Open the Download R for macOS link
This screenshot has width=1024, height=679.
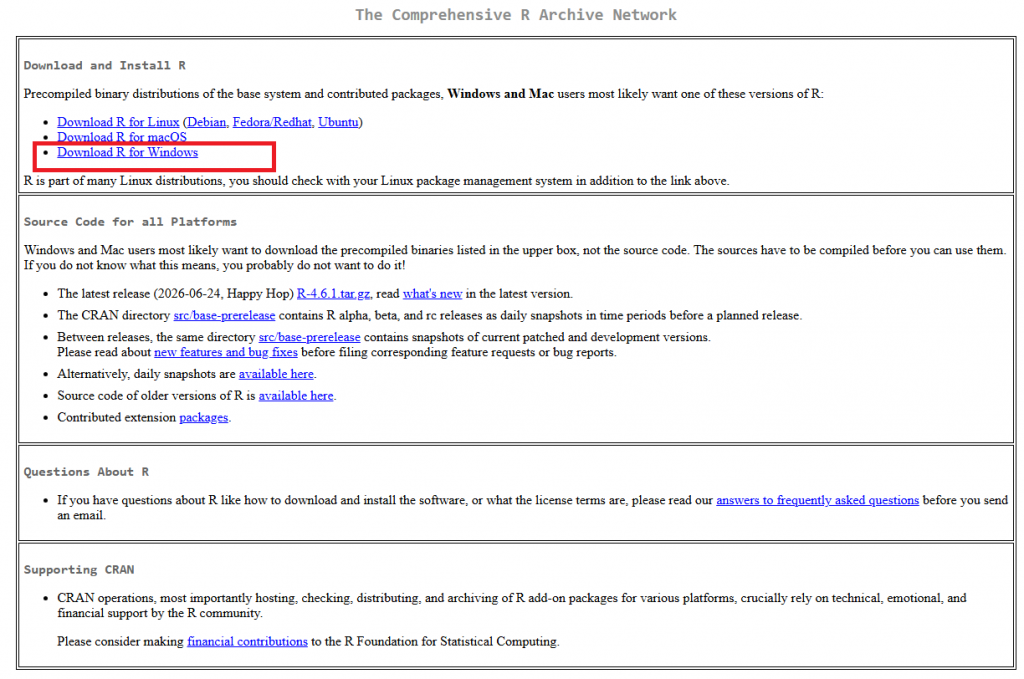122,137
